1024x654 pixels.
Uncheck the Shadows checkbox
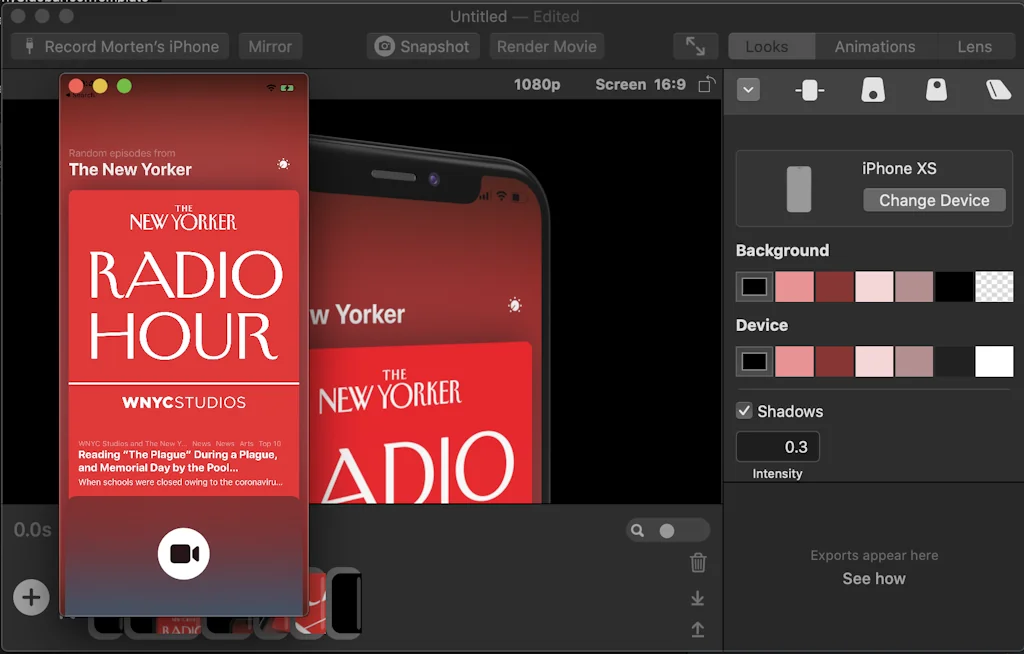click(x=744, y=411)
